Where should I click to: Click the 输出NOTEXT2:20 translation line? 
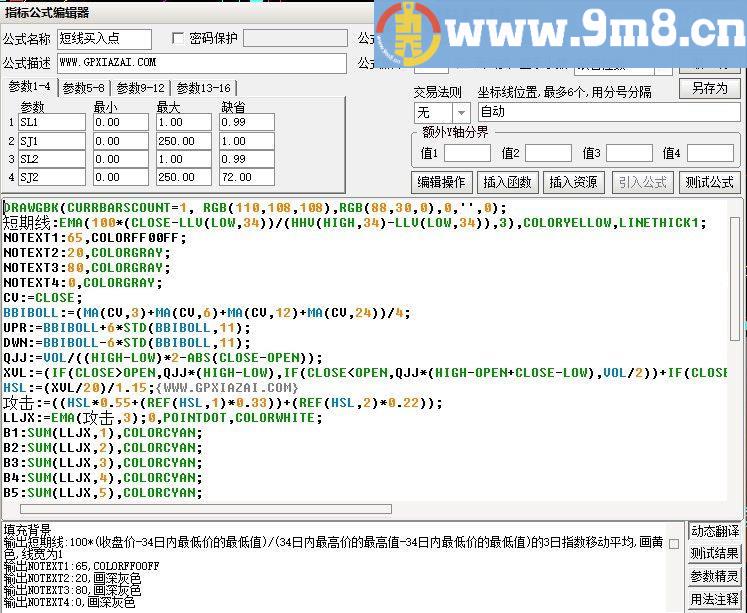click(x=72, y=579)
